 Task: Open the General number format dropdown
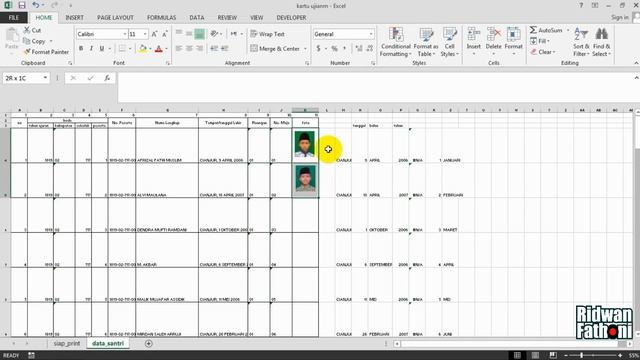coord(371,34)
